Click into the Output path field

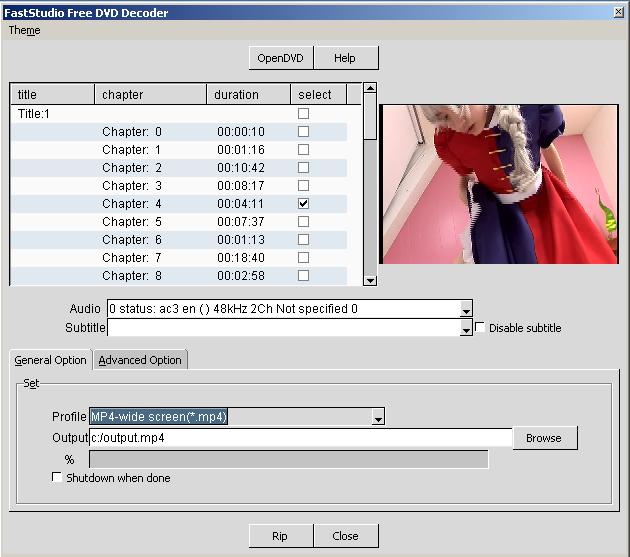[x=301, y=438]
